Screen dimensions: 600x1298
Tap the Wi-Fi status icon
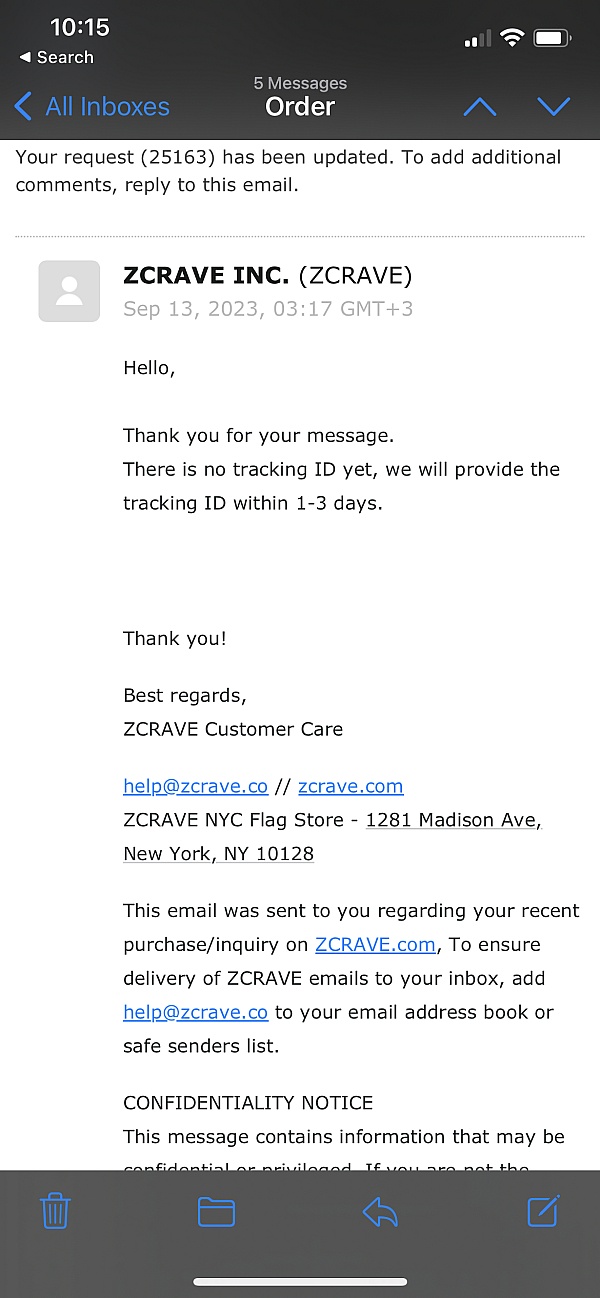click(513, 39)
